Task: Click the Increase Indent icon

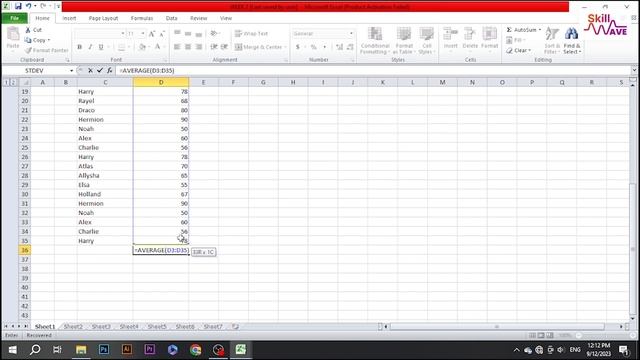Action: pyautogui.click(x=224, y=47)
